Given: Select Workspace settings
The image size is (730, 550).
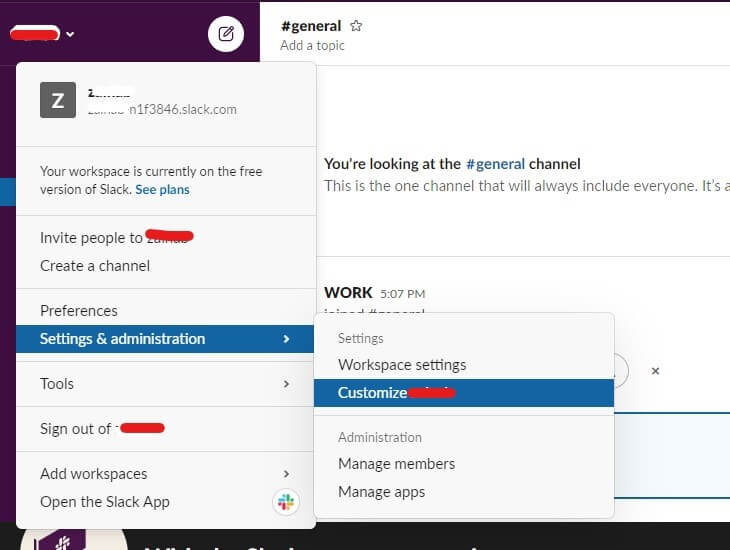Looking at the screenshot, I should (x=402, y=365).
